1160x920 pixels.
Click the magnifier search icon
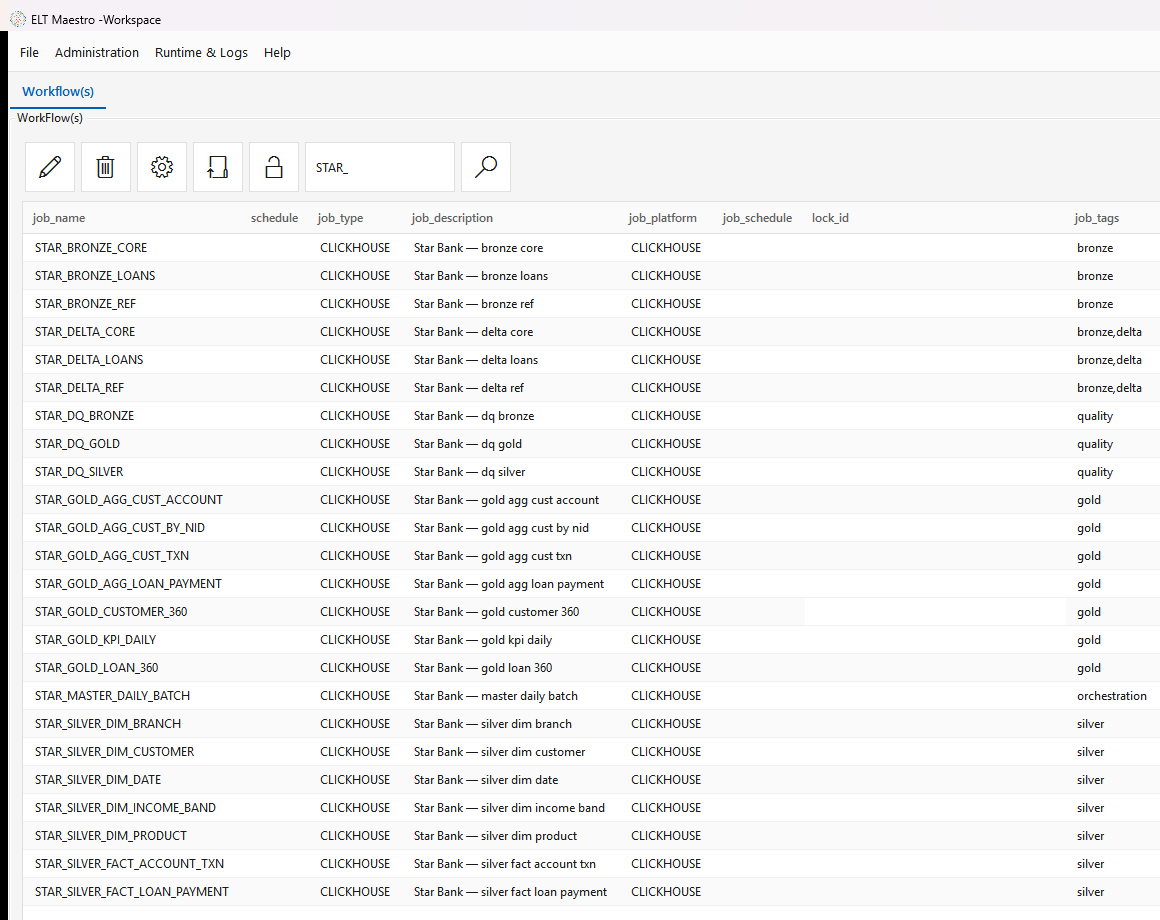(486, 167)
